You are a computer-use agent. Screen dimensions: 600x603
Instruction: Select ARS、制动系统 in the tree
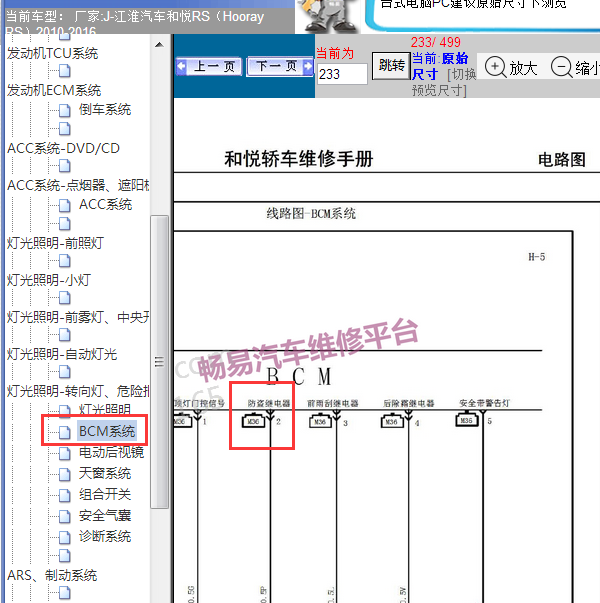(52, 576)
